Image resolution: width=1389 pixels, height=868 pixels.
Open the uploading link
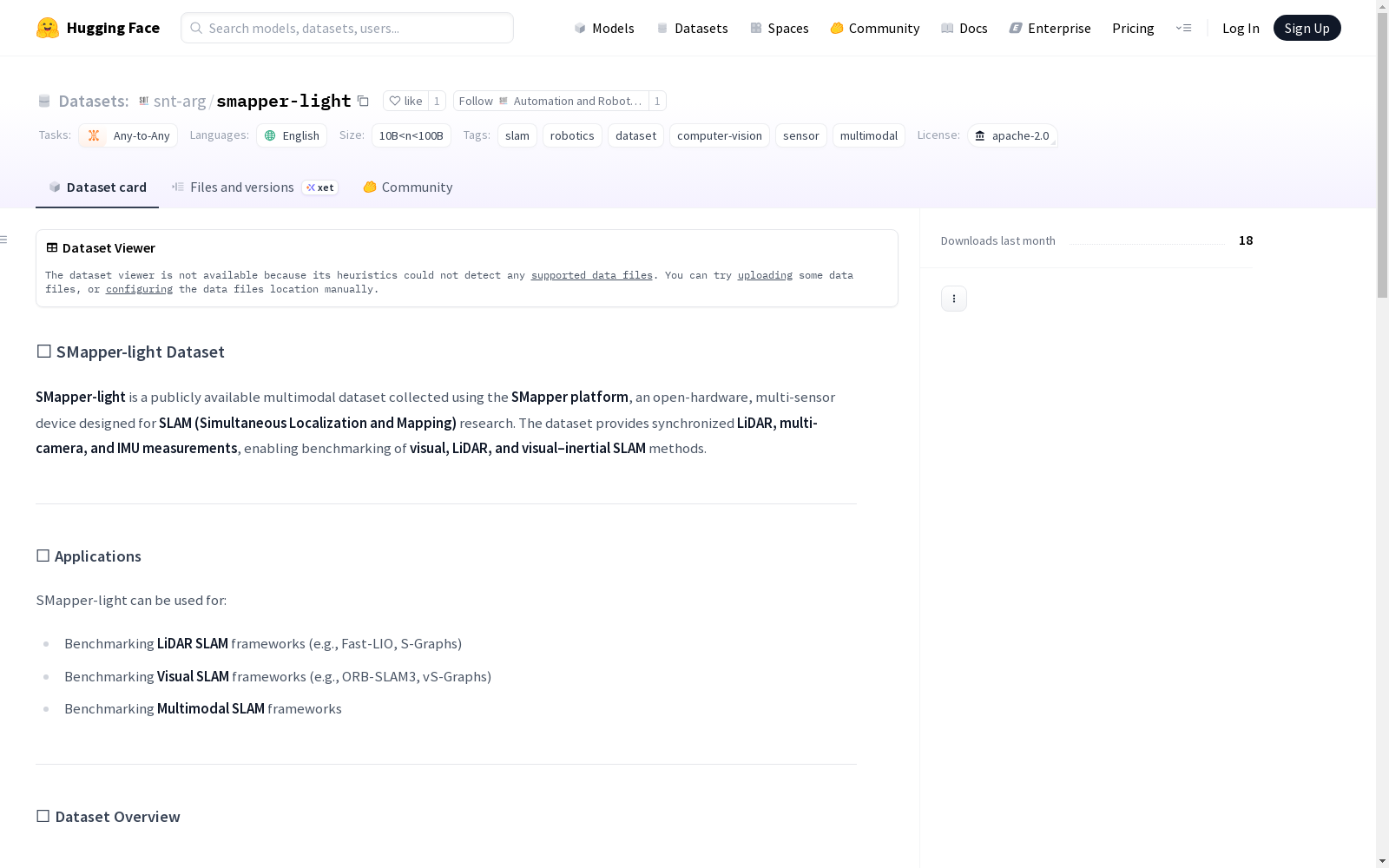(765, 275)
